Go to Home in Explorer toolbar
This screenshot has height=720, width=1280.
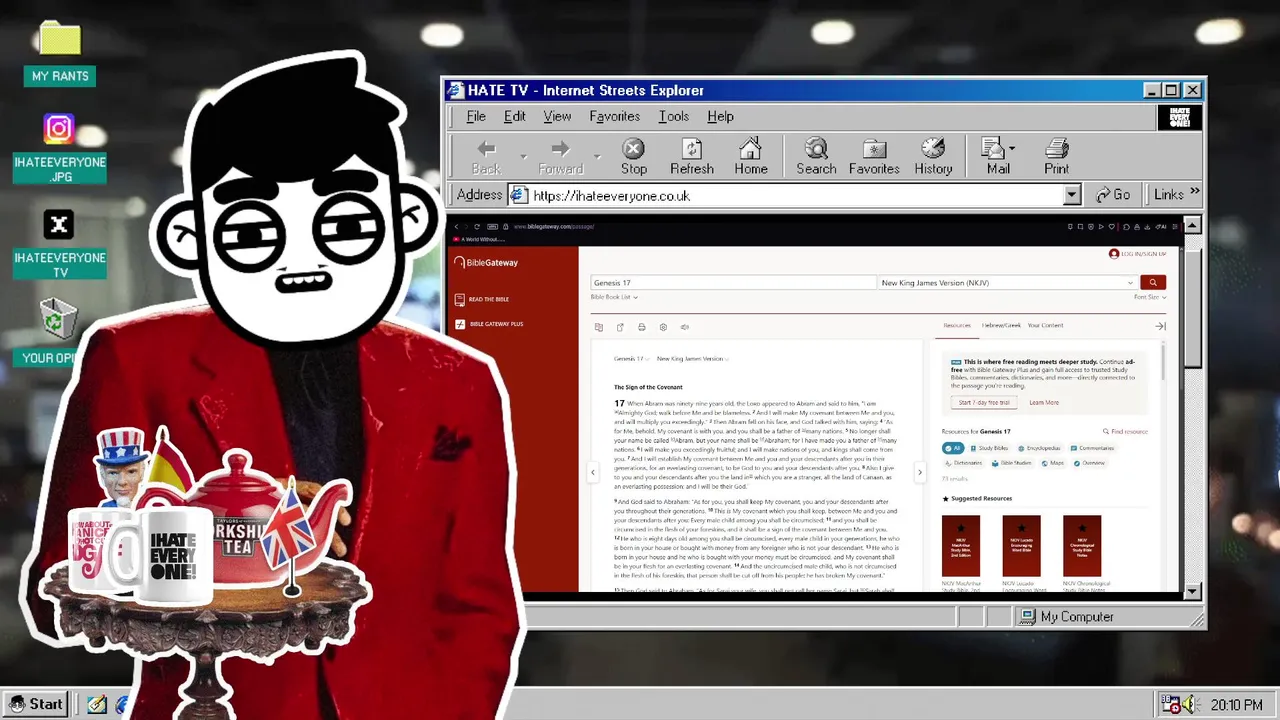pos(751,156)
